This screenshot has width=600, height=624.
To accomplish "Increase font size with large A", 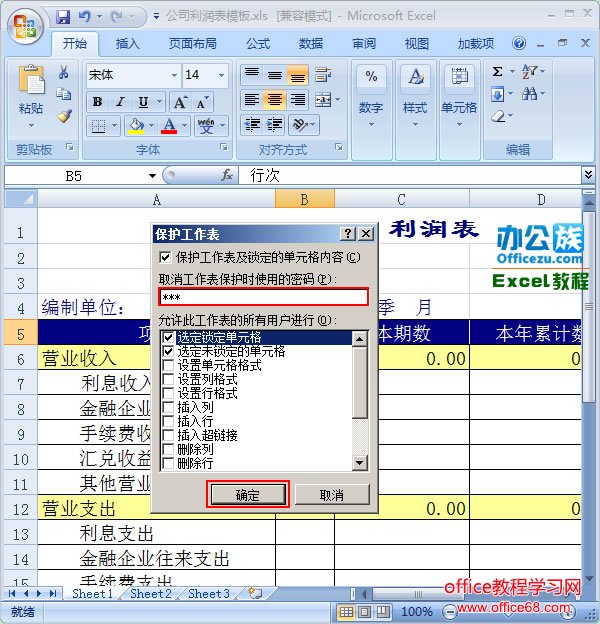I will (180, 102).
